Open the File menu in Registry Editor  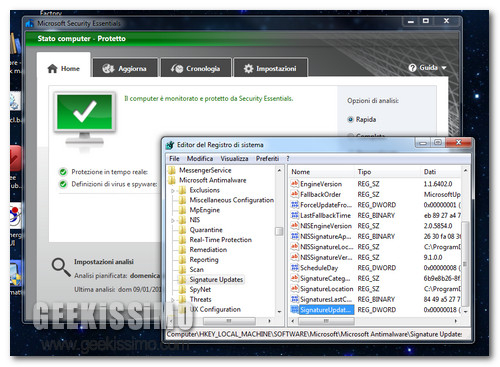(x=174, y=159)
